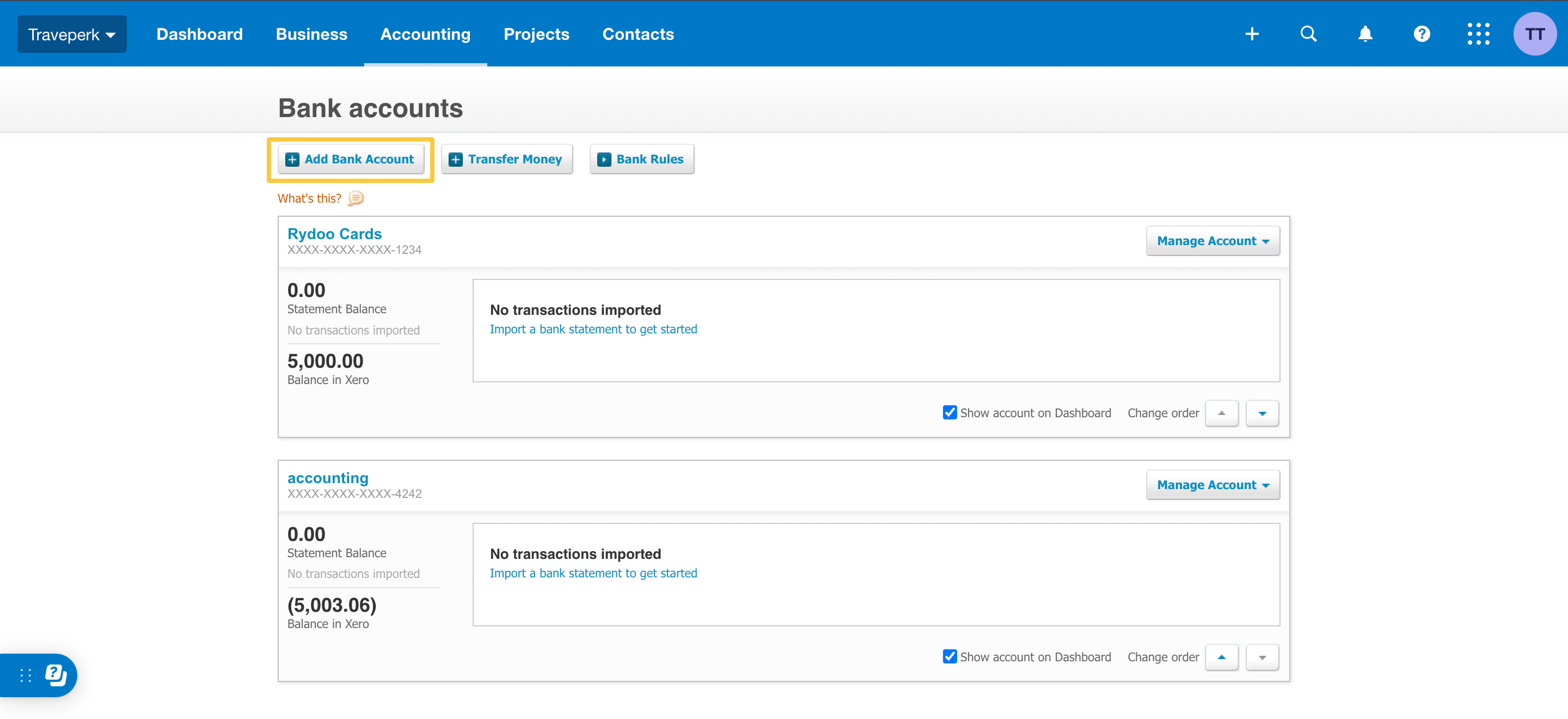1568x719 pixels.
Task: Click the Transfer Money button
Action: pyautogui.click(x=506, y=160)
